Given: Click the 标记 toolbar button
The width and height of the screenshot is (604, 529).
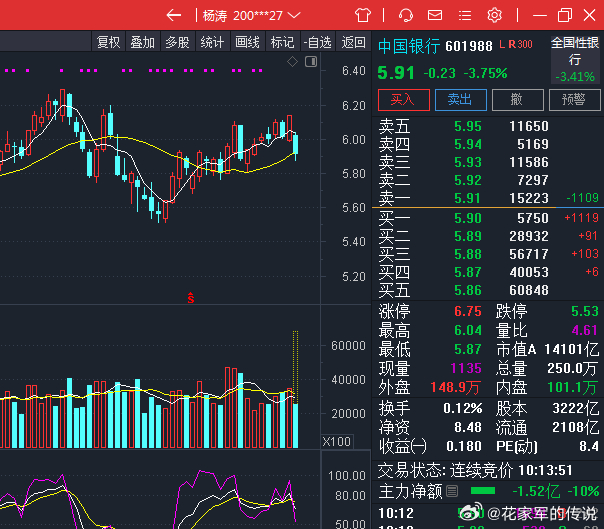Looking at the screenshot, I should [282, 42].
